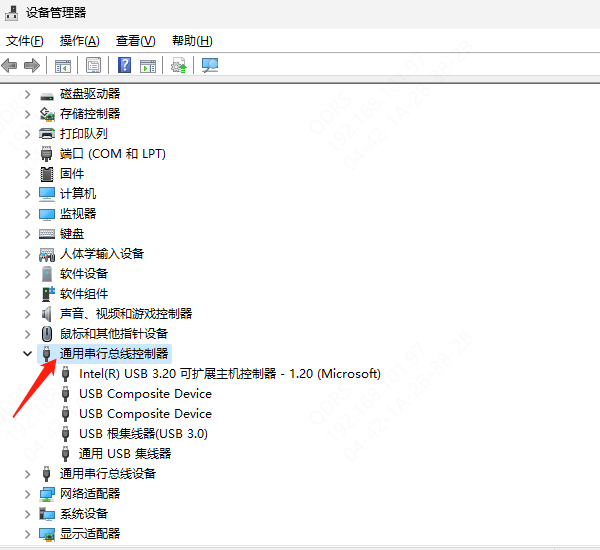Click the printer icon beside 打印队列
600x550 pixels.
pos(47,134)
